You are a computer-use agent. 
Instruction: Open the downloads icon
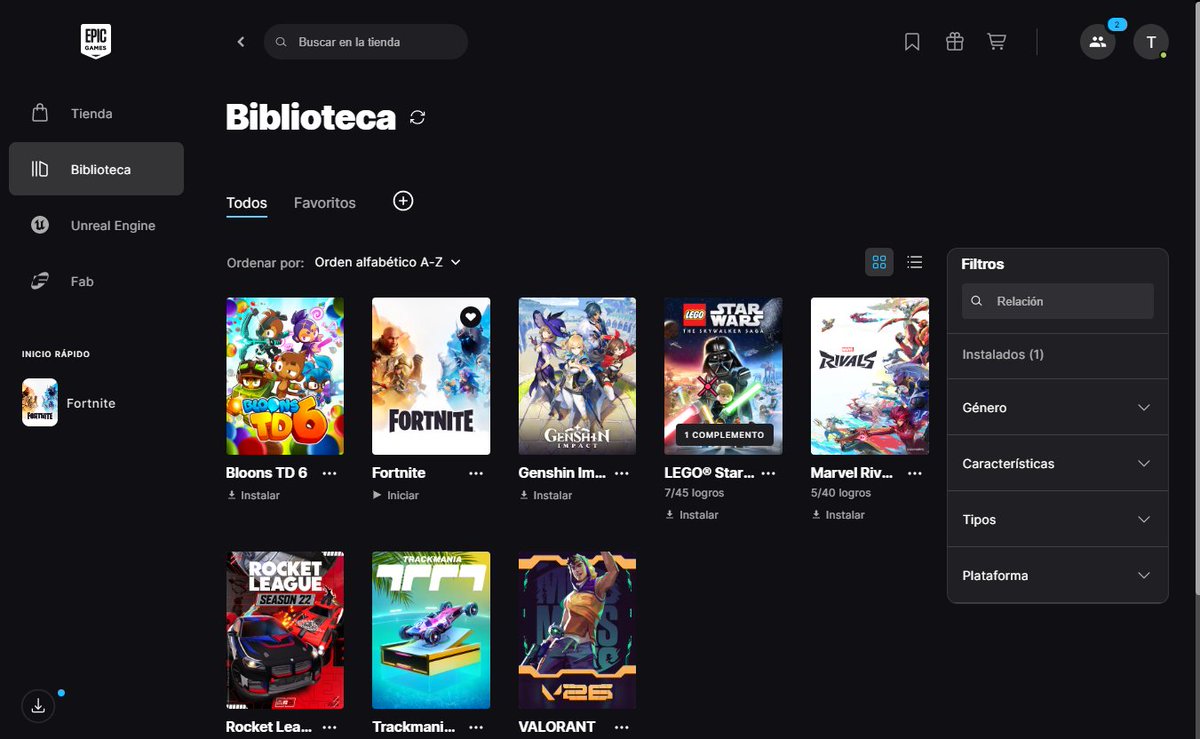coord(38,706)
